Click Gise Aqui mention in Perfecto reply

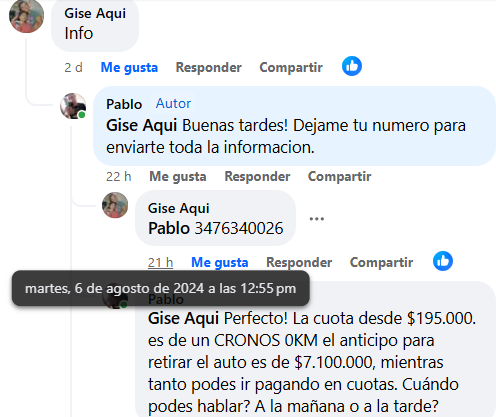(x=183, y=318)
